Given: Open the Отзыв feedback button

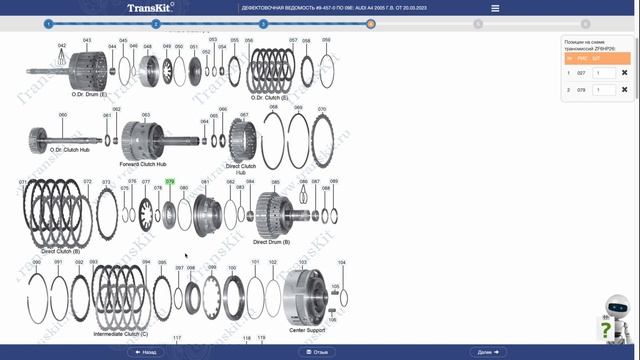Looking at the screenshot, I should tap(317, 352).
